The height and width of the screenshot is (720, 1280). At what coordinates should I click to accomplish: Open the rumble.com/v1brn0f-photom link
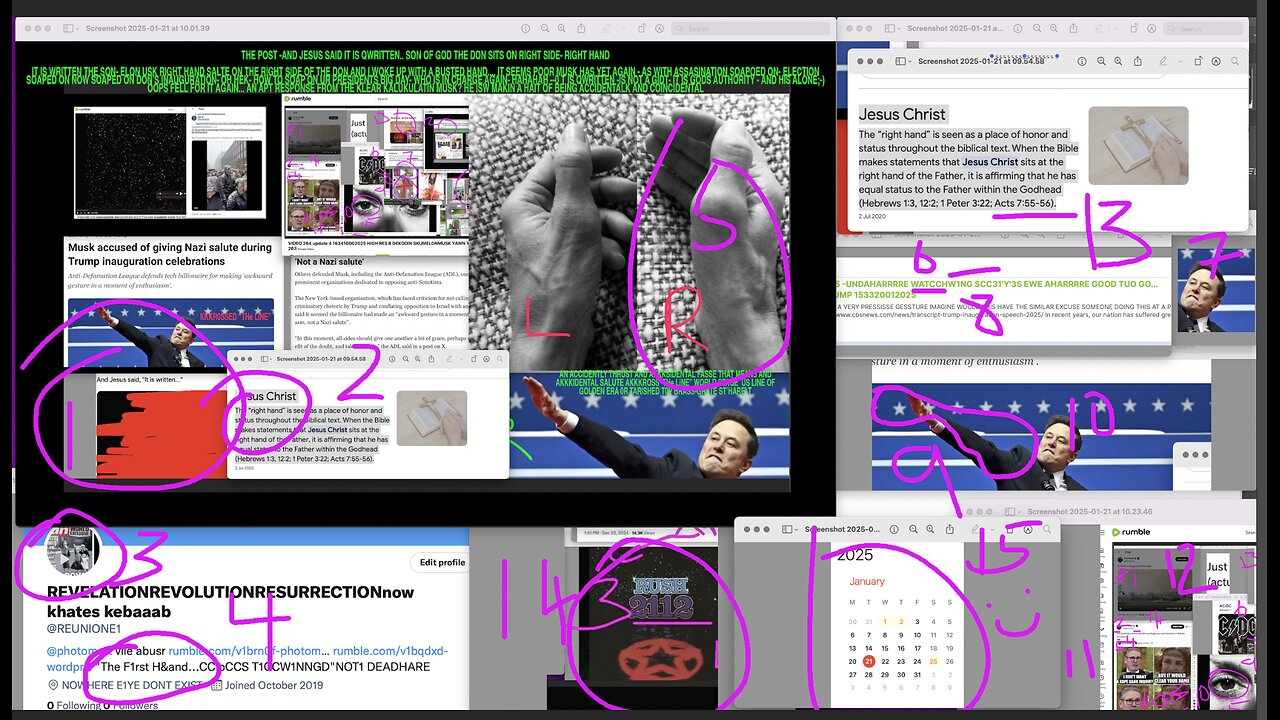tap(249, 651)
